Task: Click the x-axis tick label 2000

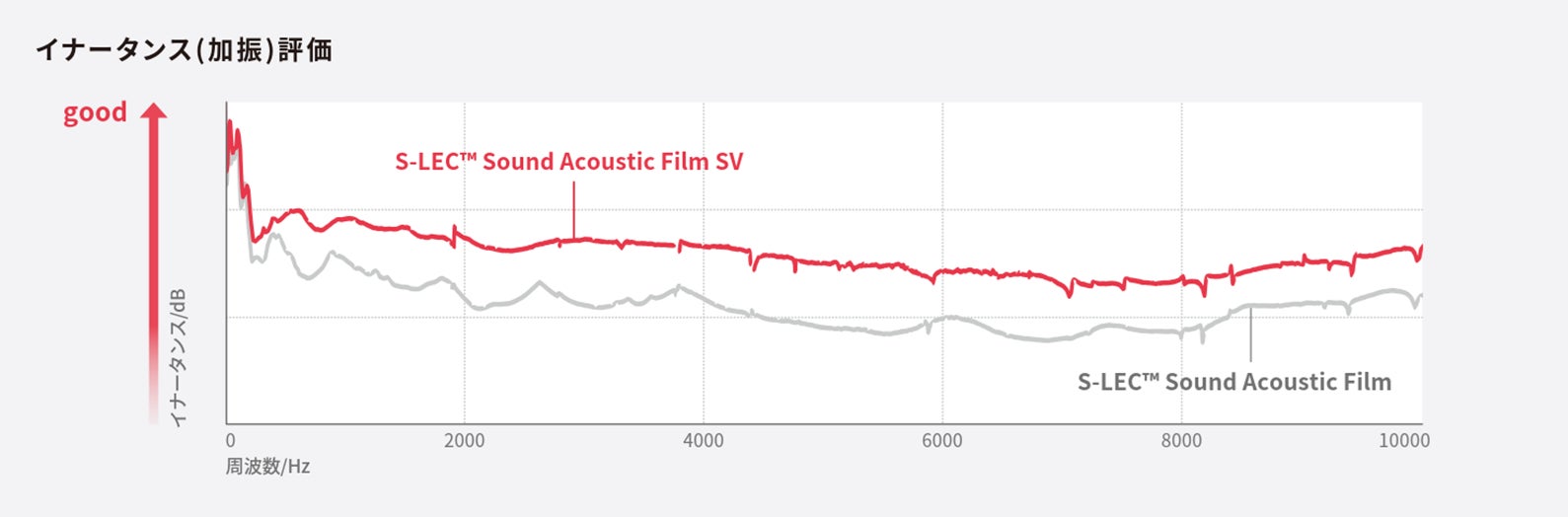Action: tap(464, 441)
